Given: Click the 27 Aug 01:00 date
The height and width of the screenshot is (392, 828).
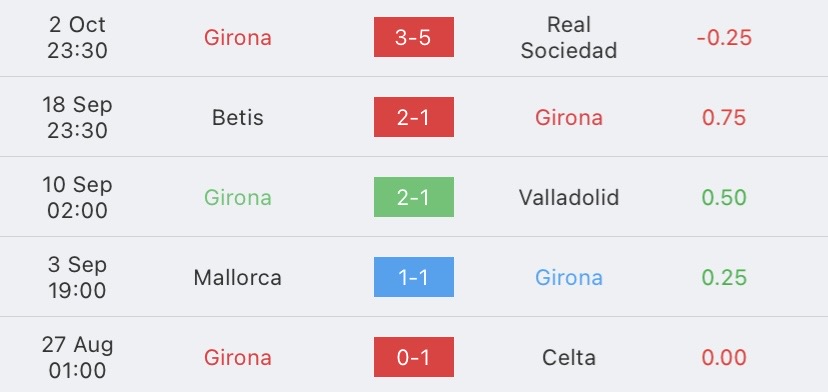Looking at the screenshot, I should click(77, 358).
